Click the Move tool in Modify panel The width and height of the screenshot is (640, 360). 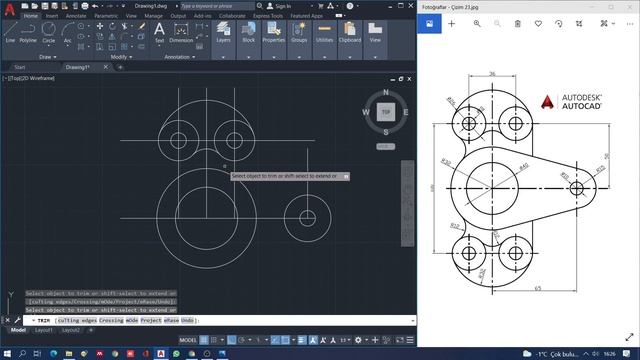point(100,26)
